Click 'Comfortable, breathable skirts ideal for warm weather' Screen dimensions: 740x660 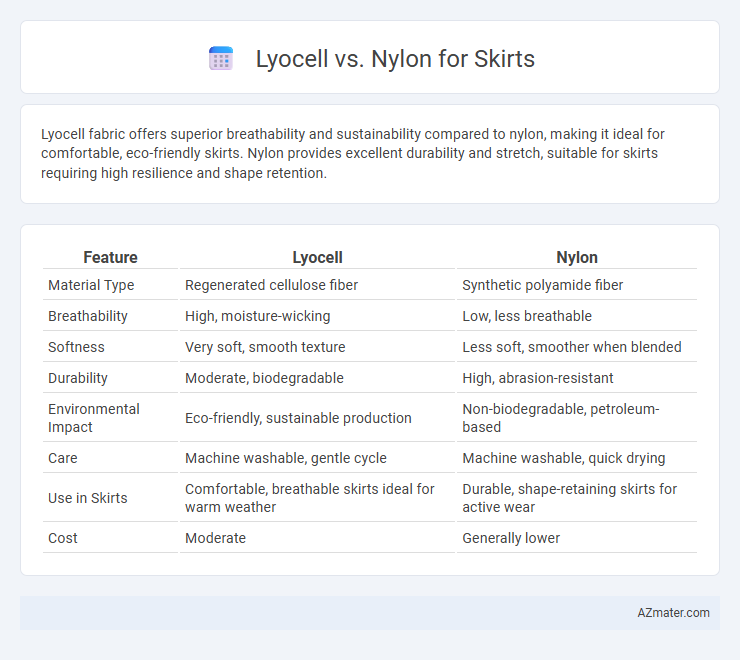pos(310,498)
